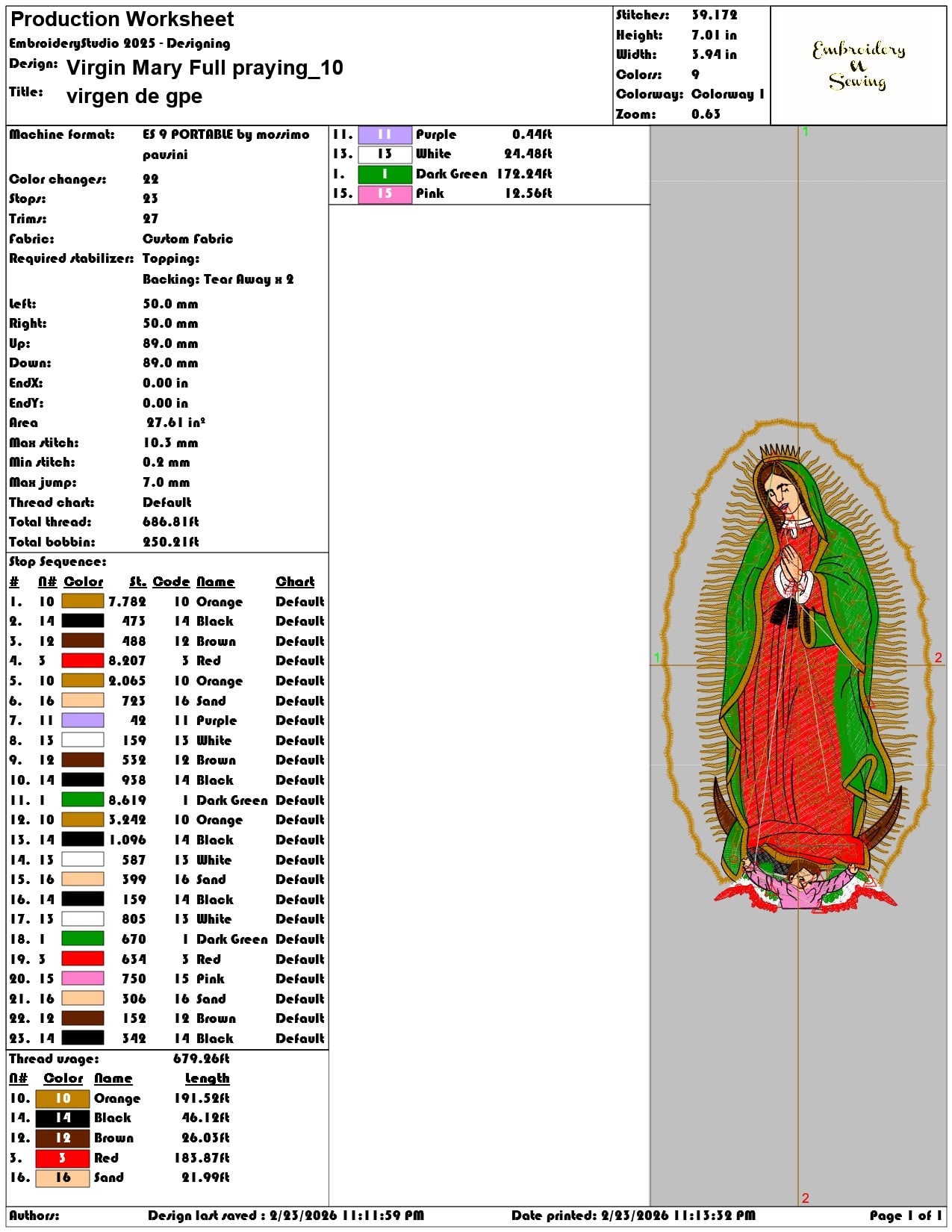Click Thread usage total 679.26ft
This screenshot has height=1232, width=952.
[x=202, y=1059]
